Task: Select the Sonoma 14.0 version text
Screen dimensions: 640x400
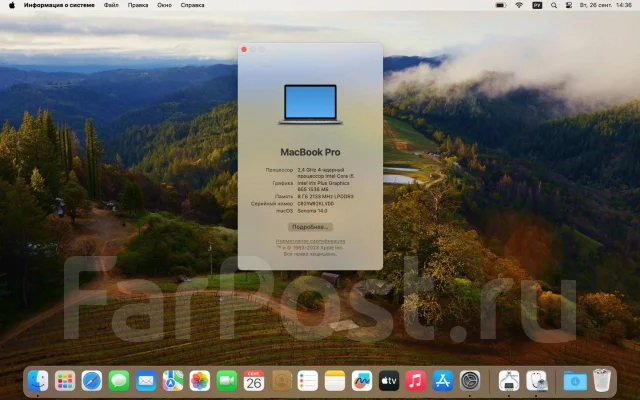Action: point(312,211)
